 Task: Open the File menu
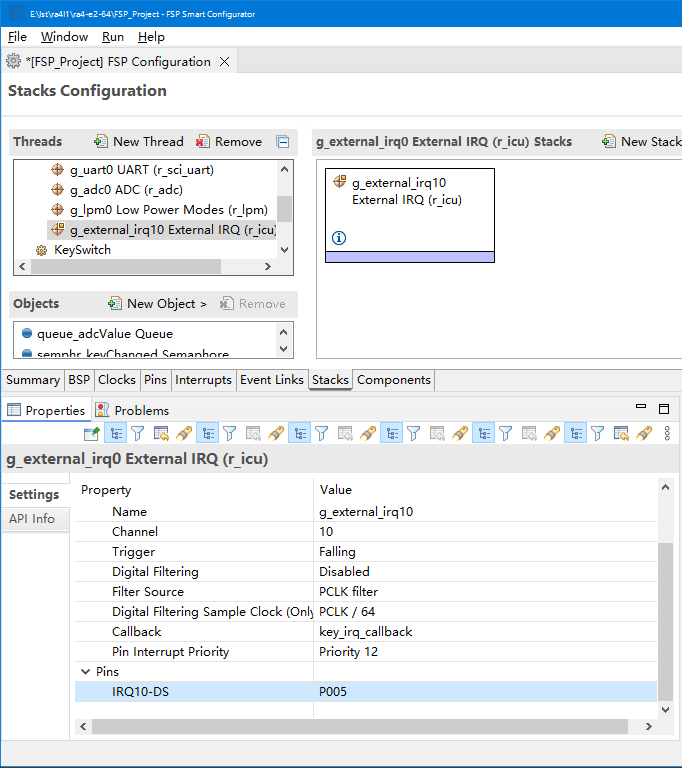click(x=17, y=37)
